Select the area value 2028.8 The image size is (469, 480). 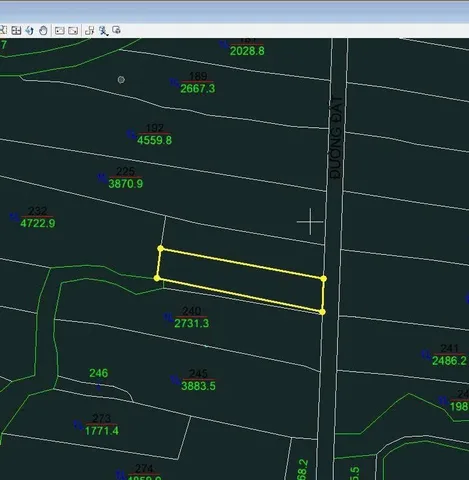point(247,51)
